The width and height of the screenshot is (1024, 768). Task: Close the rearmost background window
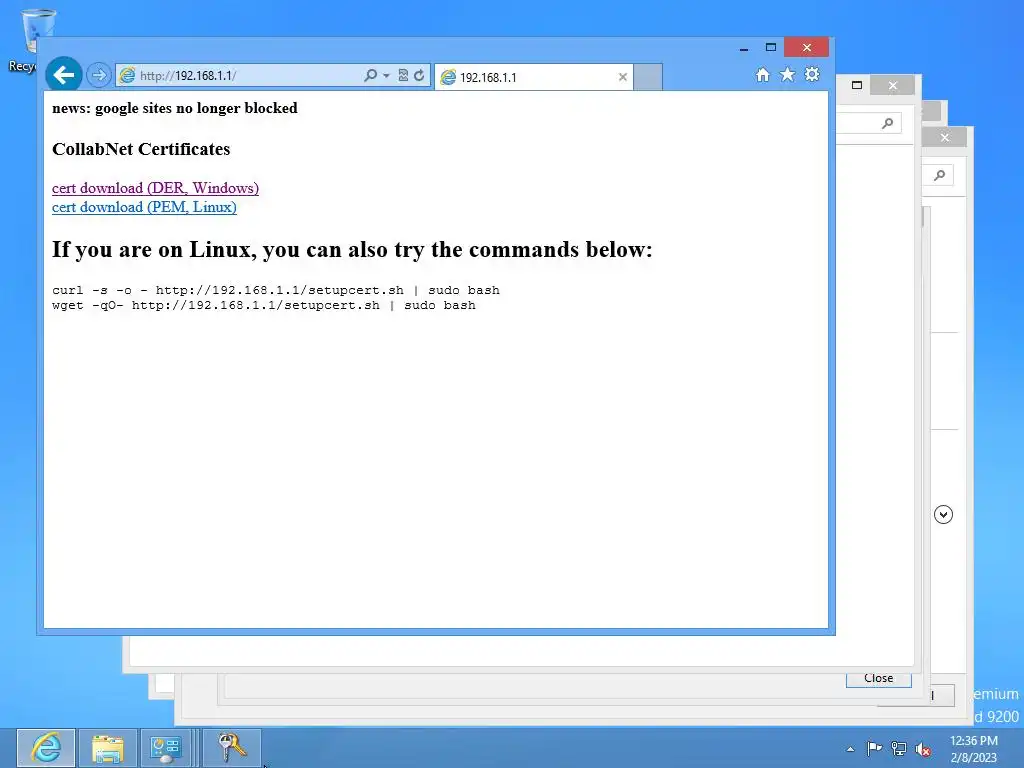[x=945, y=137]
